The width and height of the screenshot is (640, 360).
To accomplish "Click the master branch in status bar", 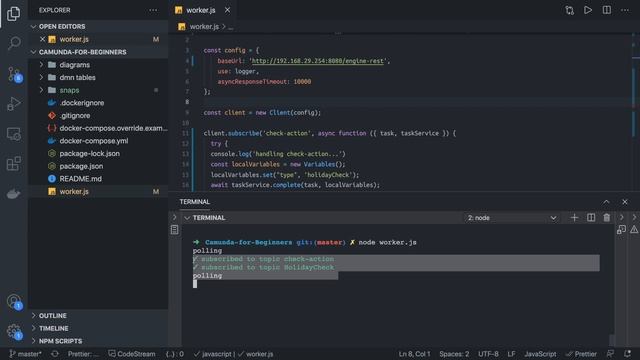I will pyautogui.click(x=25, y=354).
